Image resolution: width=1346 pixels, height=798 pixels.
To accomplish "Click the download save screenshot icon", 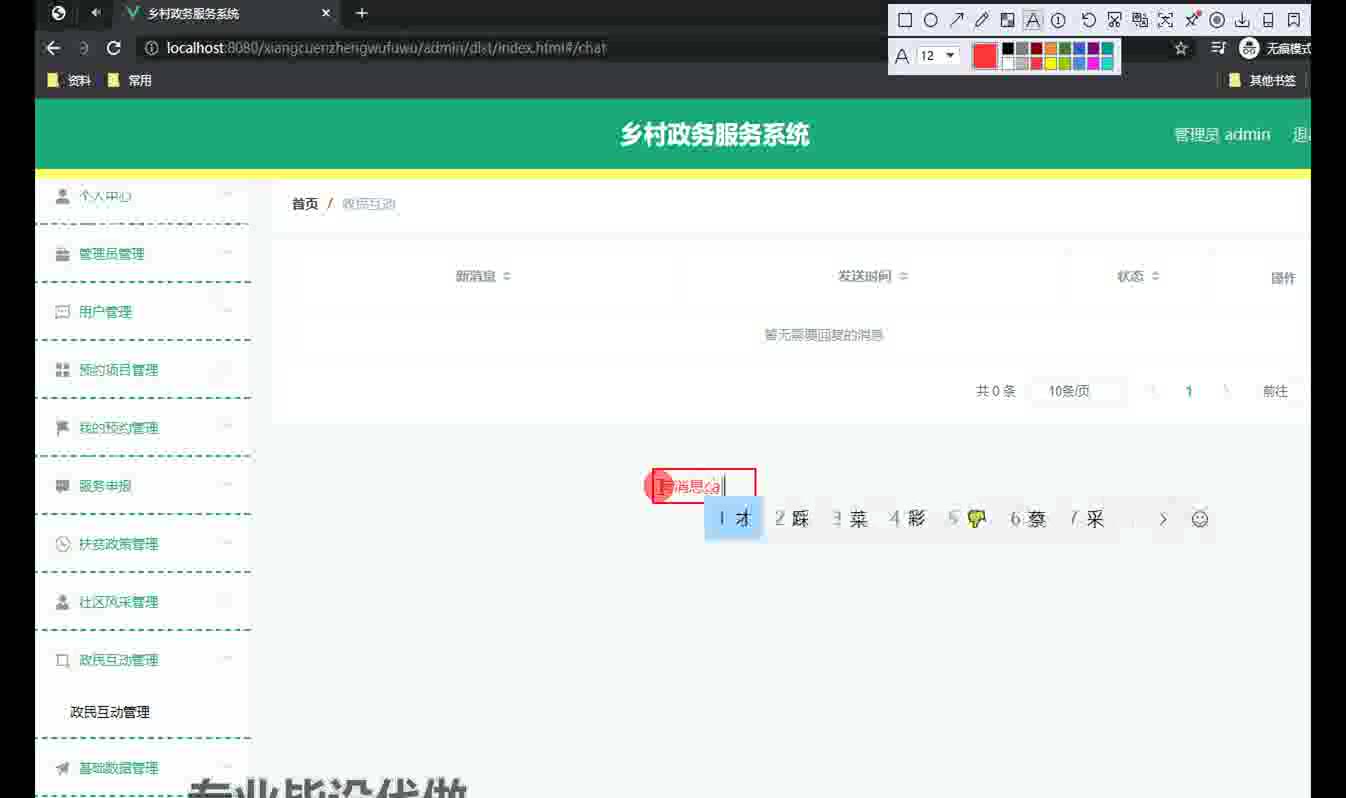I will coord(1242,20).
